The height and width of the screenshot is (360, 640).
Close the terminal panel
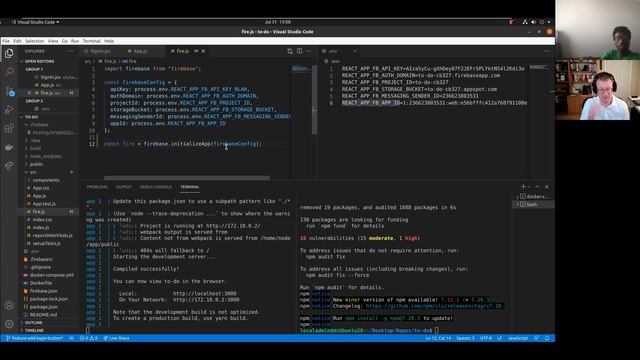click(547, 187)
